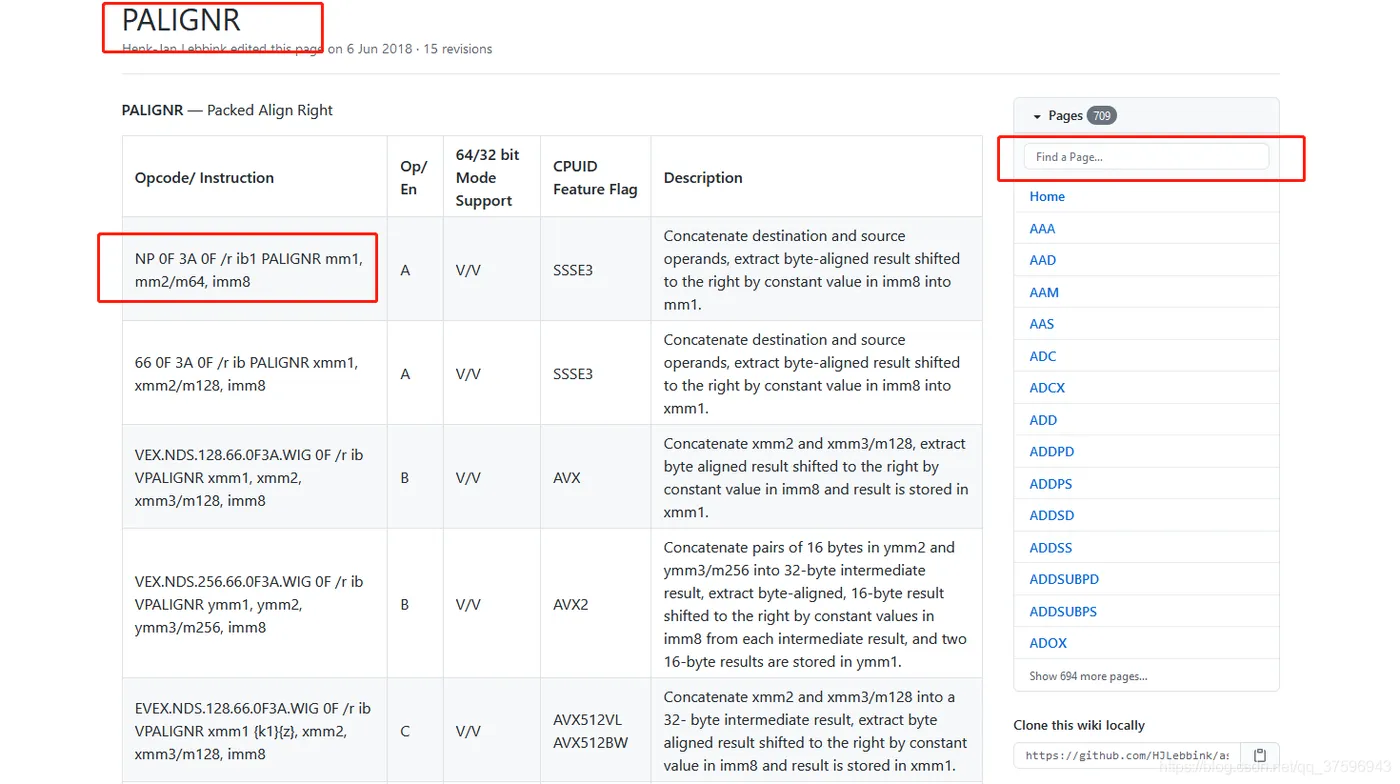Select the VEX.NDS.128 VPALIGNR xmm1 cell

(x=254, y=478)
